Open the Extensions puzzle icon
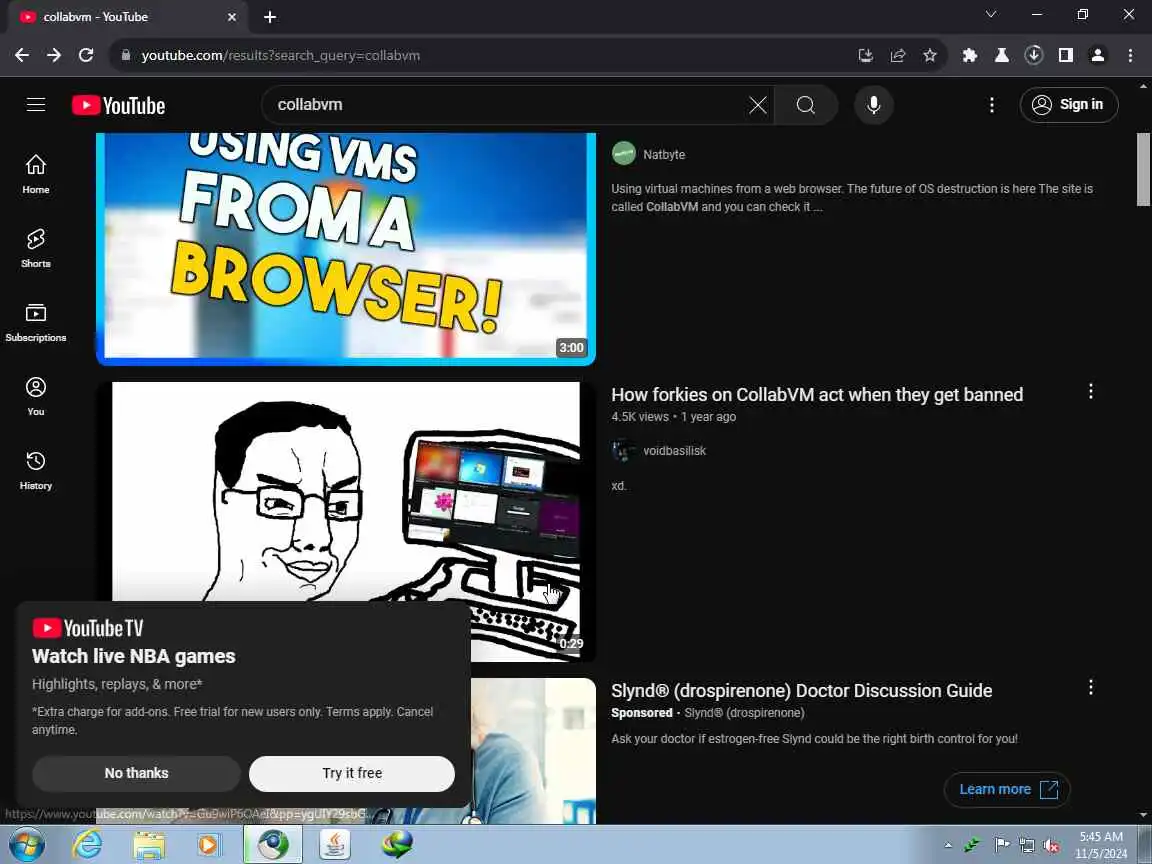1152x864 pixels. coord(970,55)
